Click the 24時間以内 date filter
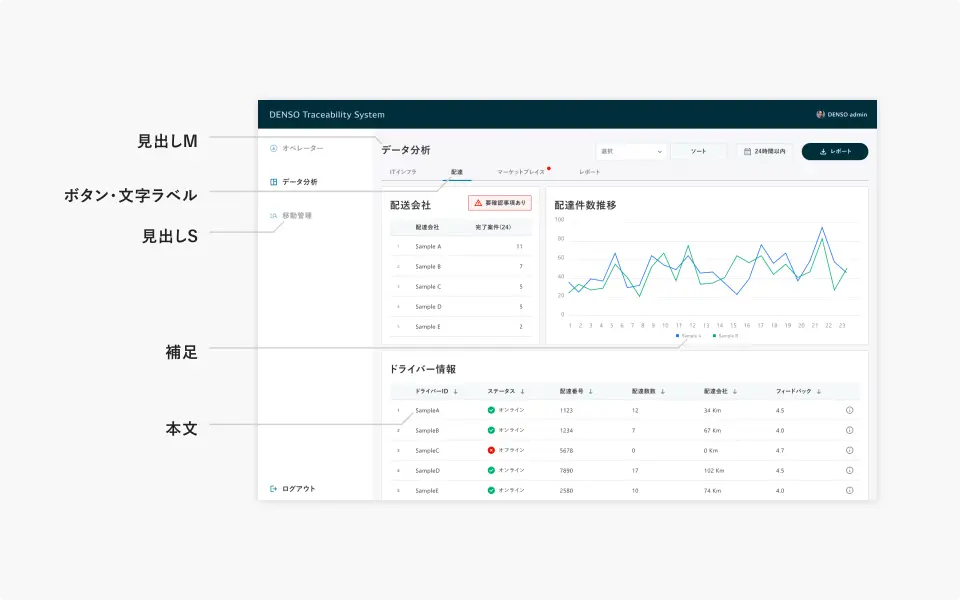This screenshot has height=600, width=960. tap(765, 152)
